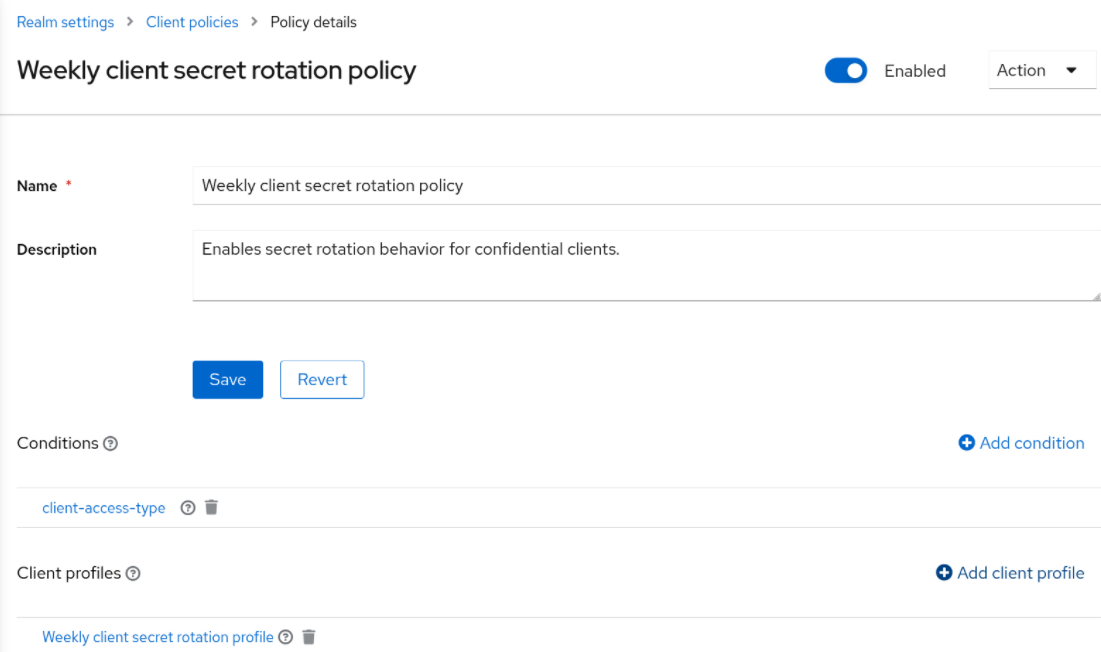Delete the Weekly client secret rotation profile
Viewport: 1101px width, 652px height.
pos(308,637)
